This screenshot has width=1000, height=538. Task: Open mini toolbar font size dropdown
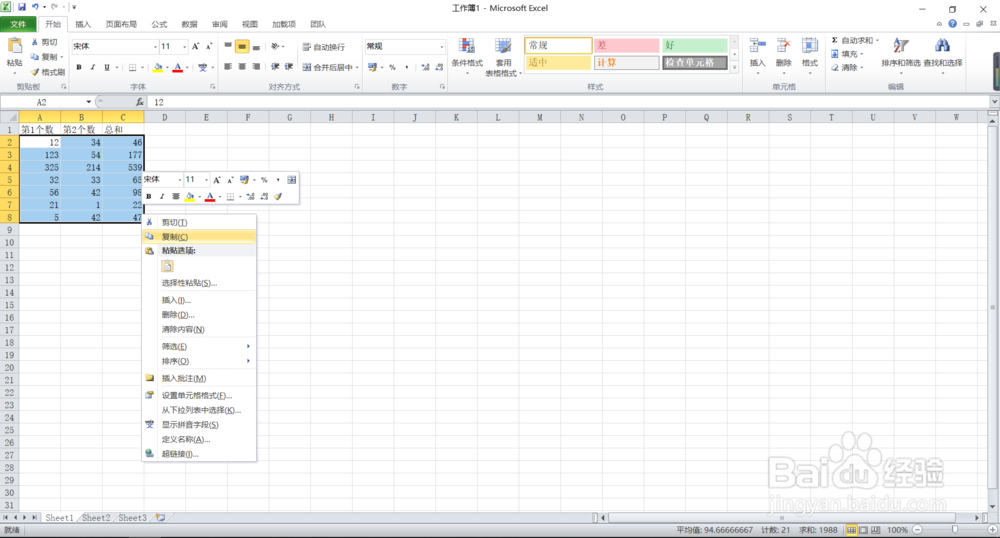click(x=206, y=180)
